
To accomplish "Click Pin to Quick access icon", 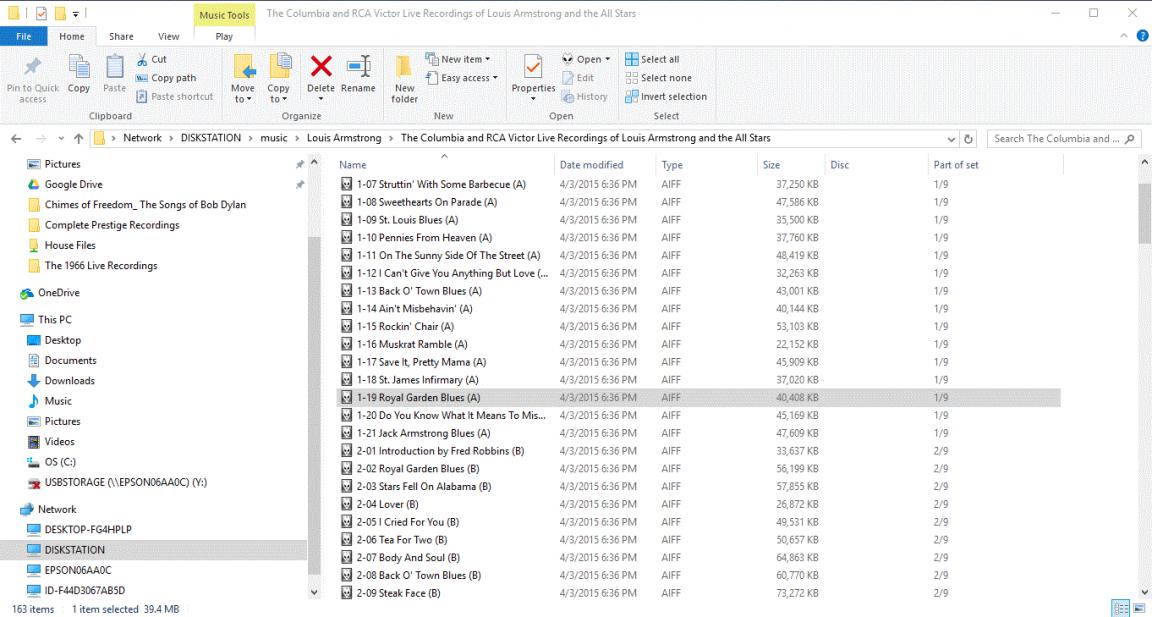I will (x=32, y=78).
